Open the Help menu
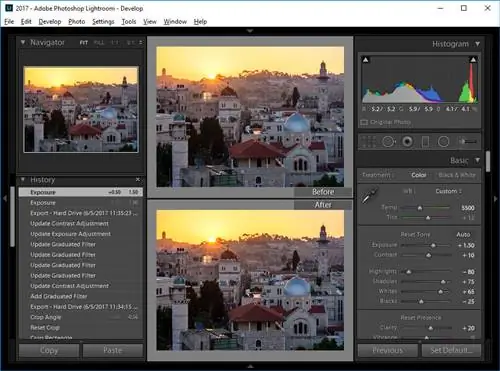Viewport: 500px width, 371px height. click(x=200, y=22)
